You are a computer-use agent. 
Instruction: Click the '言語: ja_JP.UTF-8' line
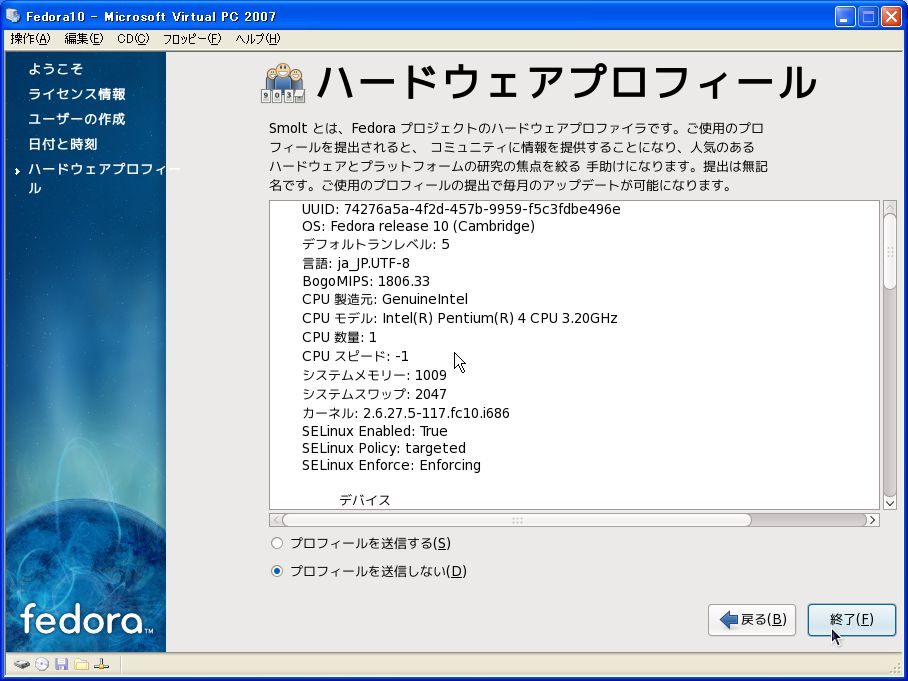pos(356,263)
